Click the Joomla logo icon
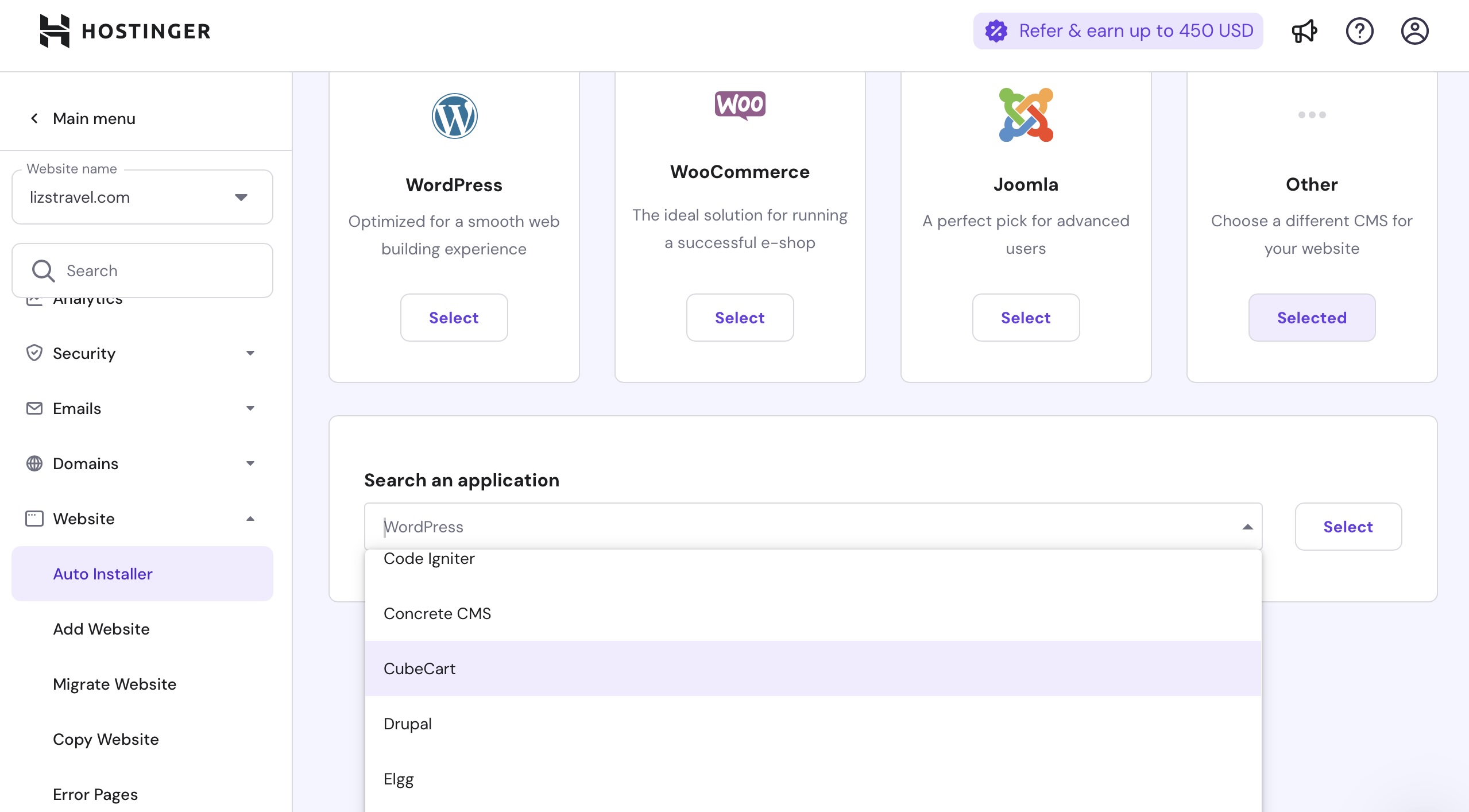Screen dimensions: 1469x812 click(1026, 115)
